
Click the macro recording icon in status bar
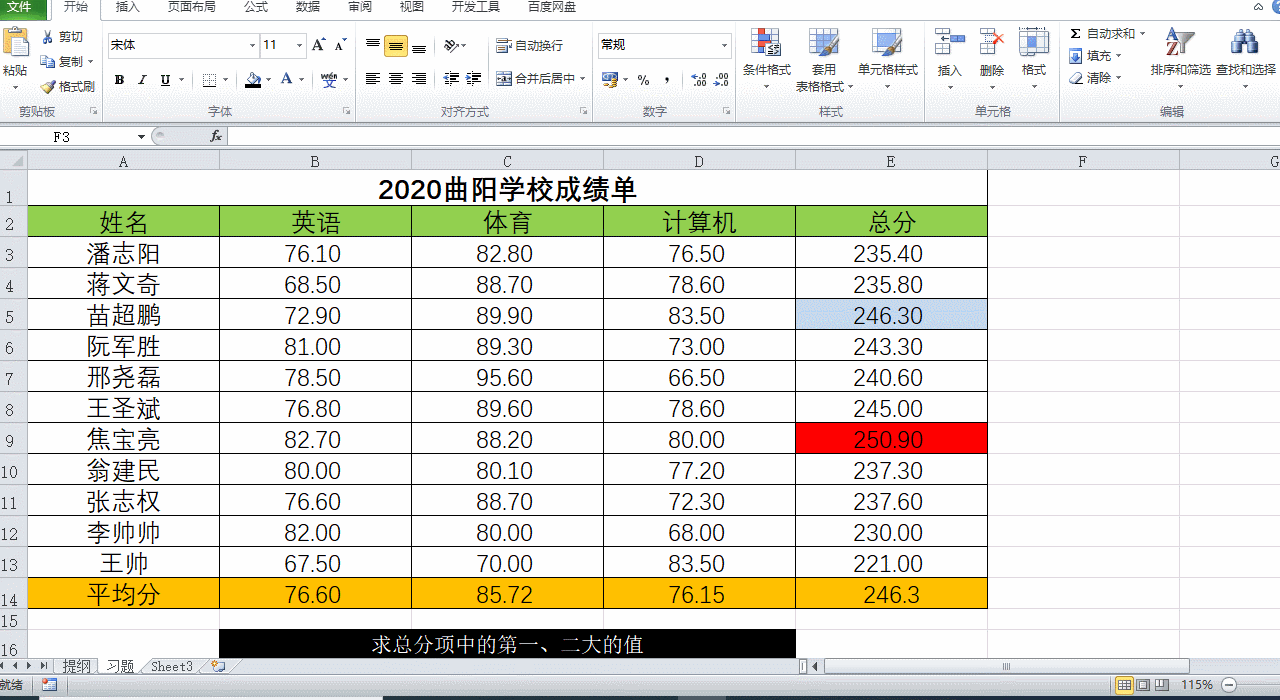coord(49,685)
